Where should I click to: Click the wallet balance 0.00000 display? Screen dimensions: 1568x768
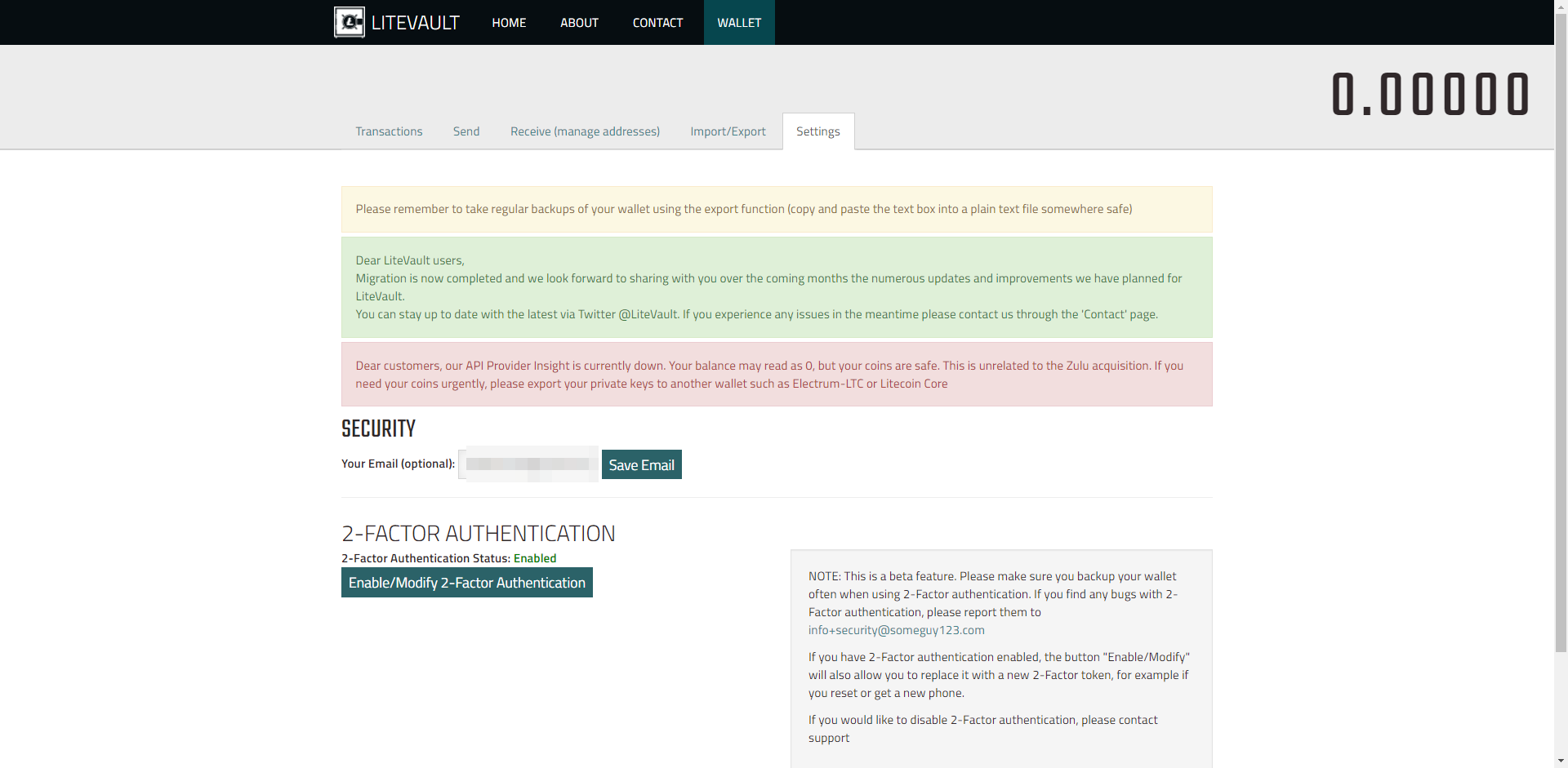pyautogui.click(x=1430, y=95)
